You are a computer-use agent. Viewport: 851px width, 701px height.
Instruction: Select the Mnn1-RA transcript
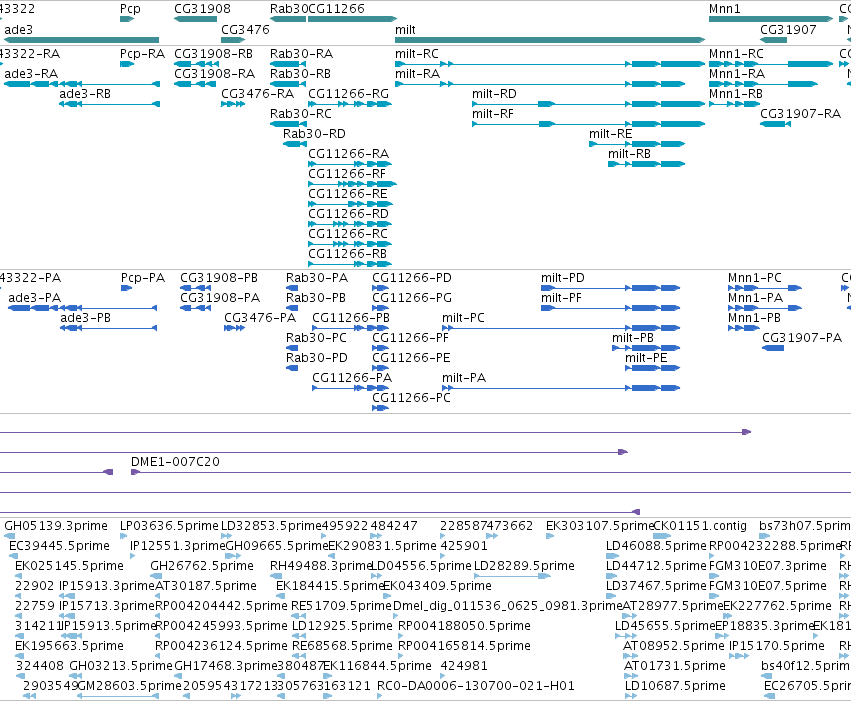[x=737, y=74]
